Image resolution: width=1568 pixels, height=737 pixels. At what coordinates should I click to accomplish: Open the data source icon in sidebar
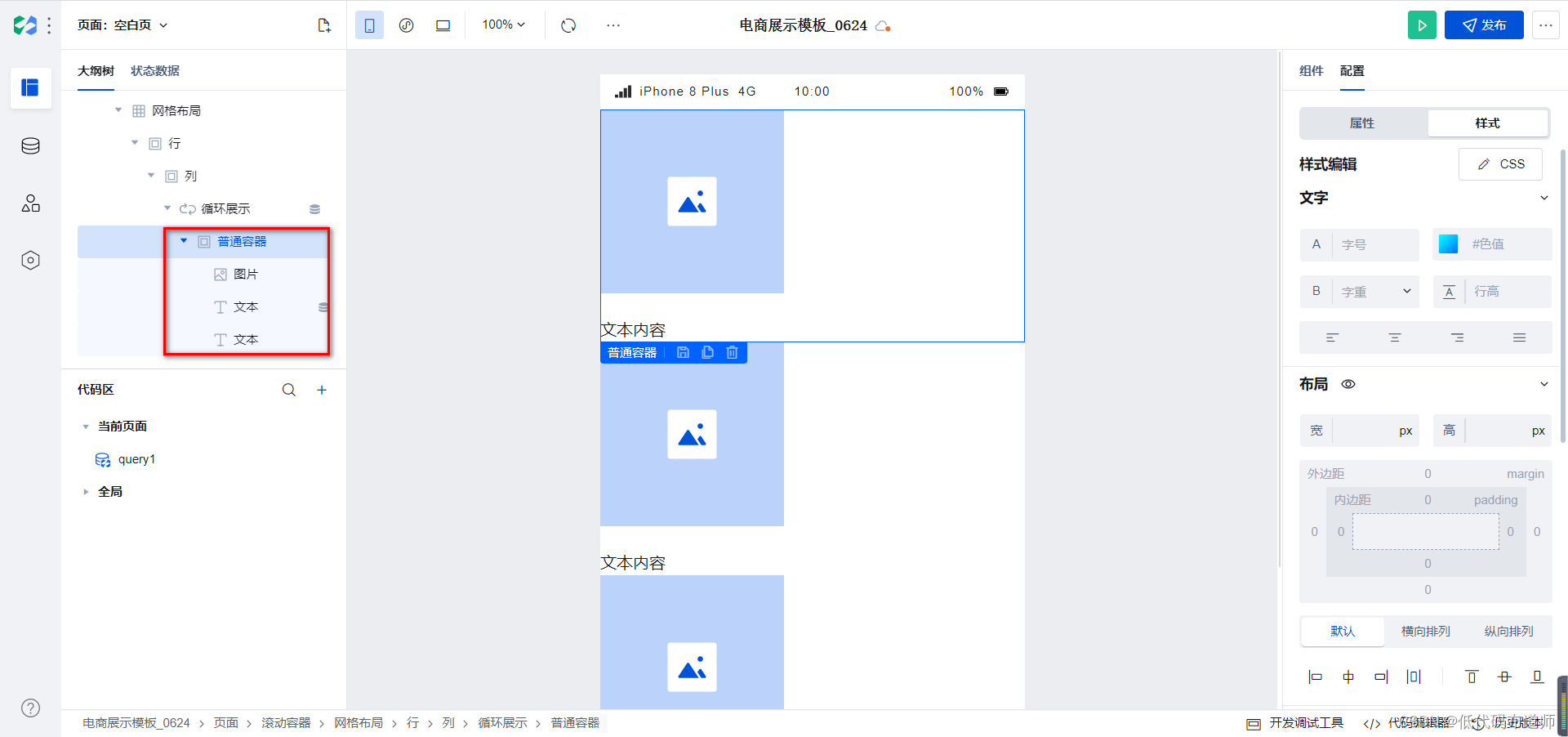pos(30,146)
